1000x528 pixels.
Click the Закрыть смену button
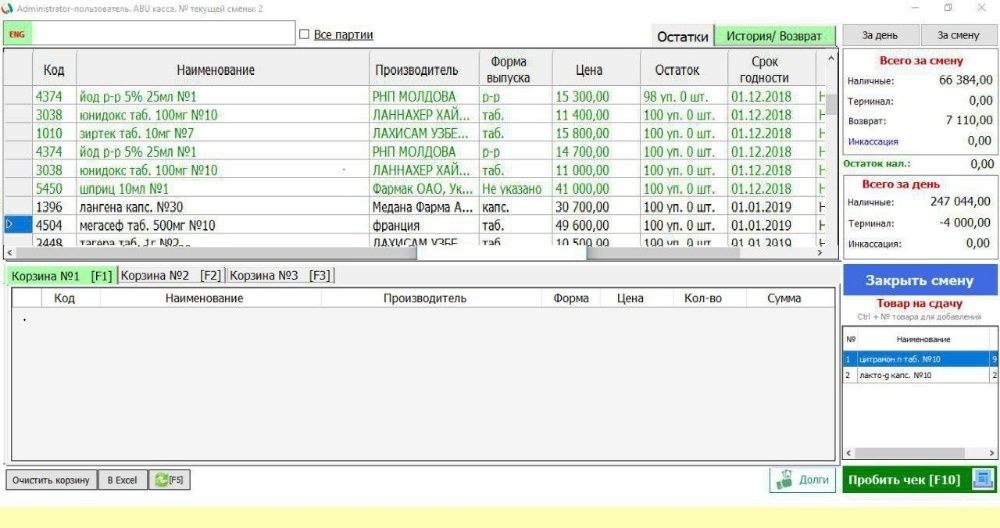click(920, 280)
